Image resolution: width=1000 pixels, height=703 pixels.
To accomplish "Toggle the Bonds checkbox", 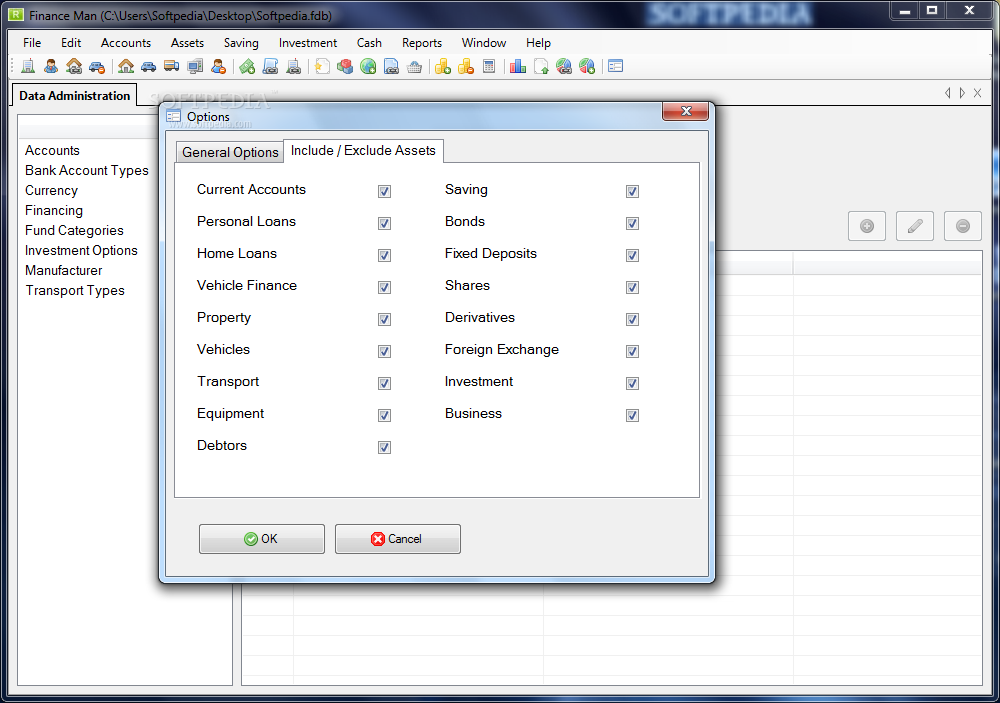I will pyautogui.click(x=632, y=223).
